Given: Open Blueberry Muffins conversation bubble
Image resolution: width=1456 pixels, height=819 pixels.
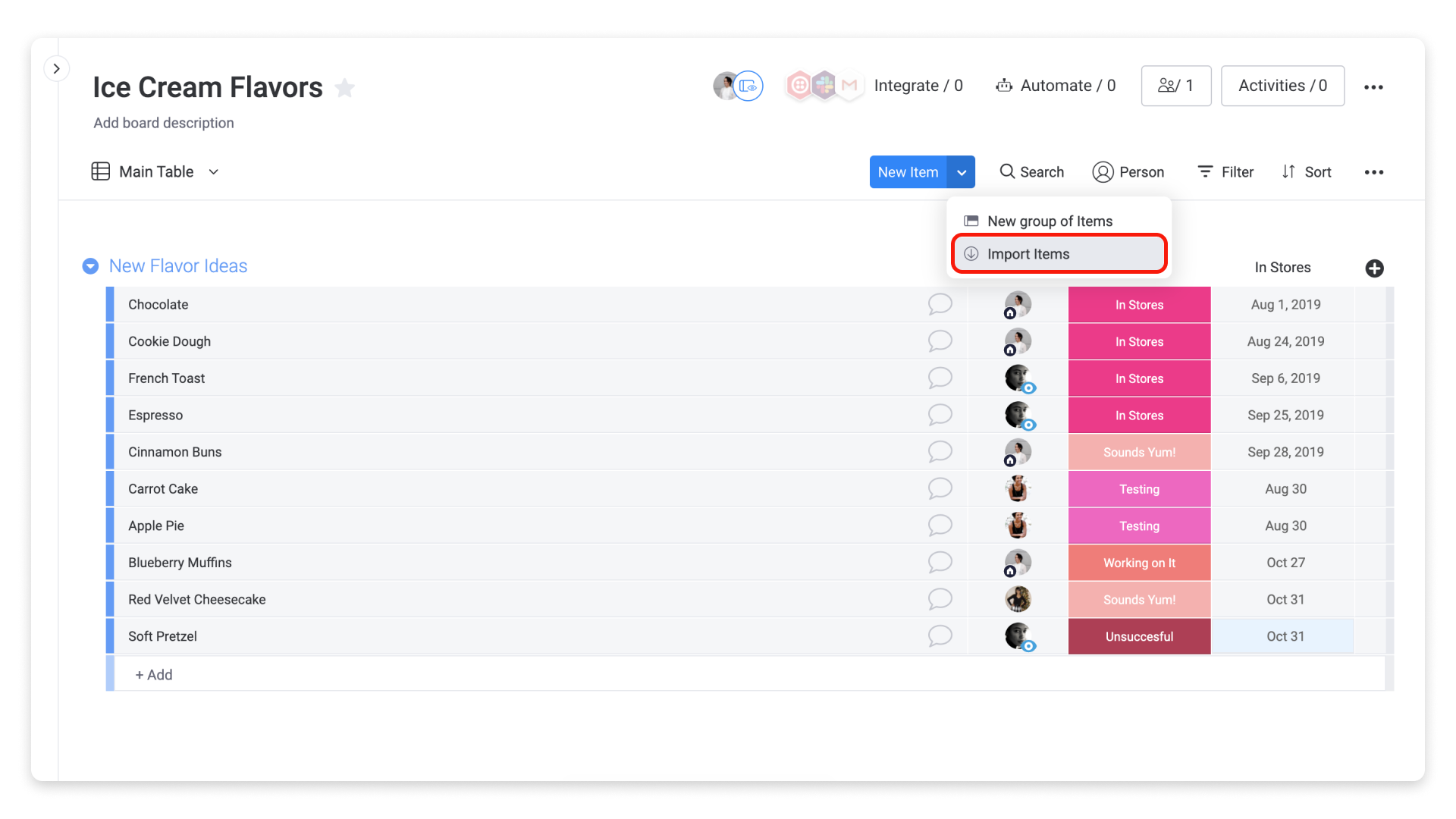Looking at the screenshot, I should 940,563.
